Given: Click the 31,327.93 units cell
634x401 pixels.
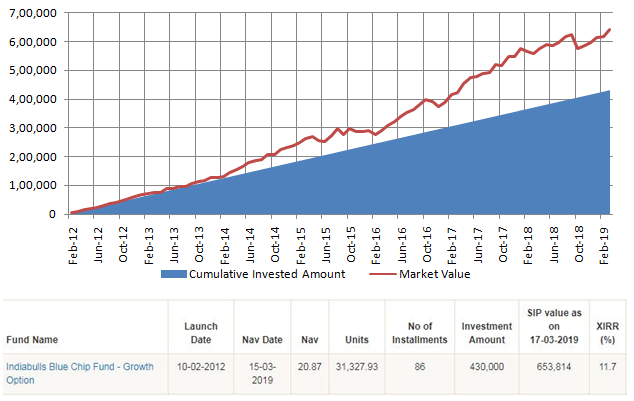Looking at the screenshot, I should pos(355,368).
